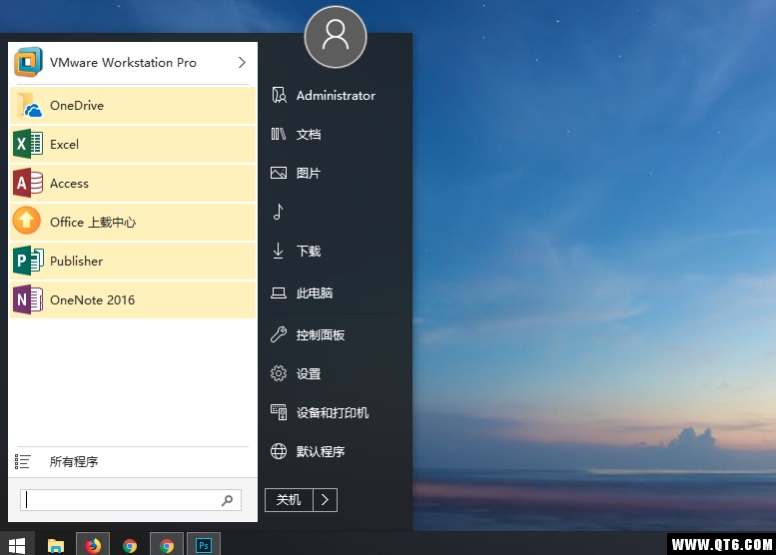Click the orange Office upload center icon
The height and width of the screenshot is (555, 776).
(x=27, y=221)
